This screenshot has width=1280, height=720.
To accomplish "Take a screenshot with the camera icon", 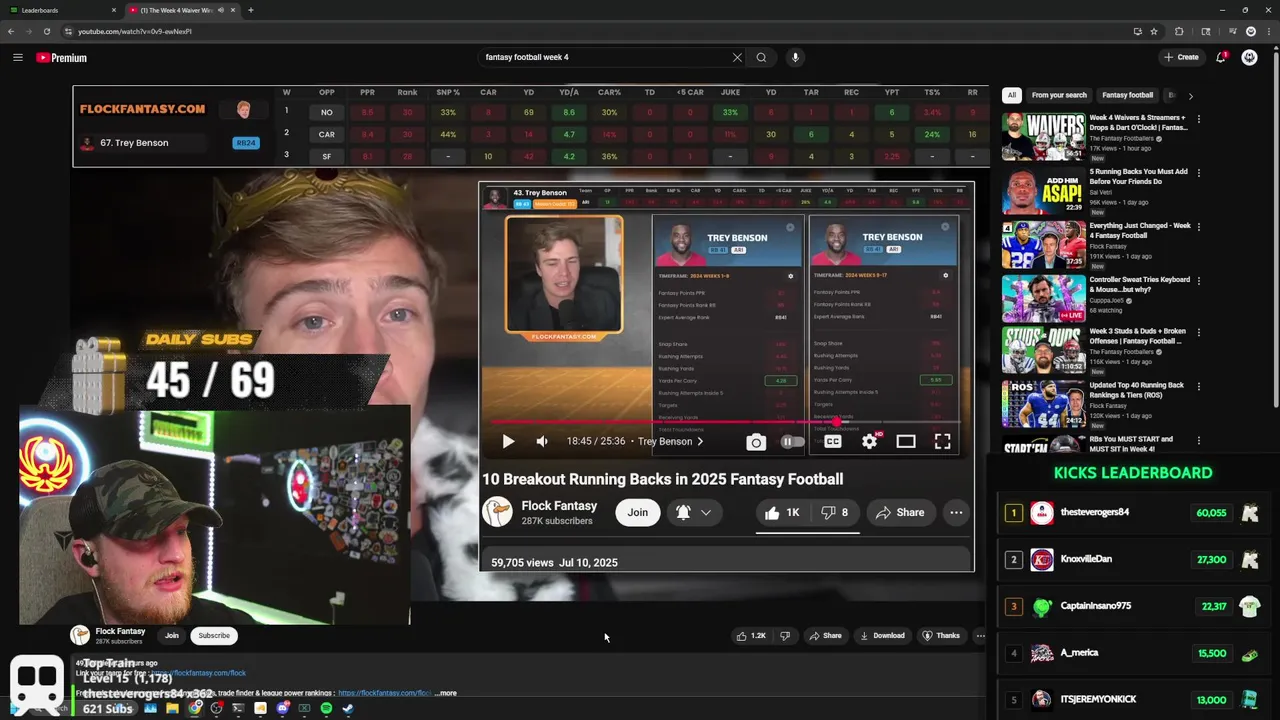I will coord(756,442).
